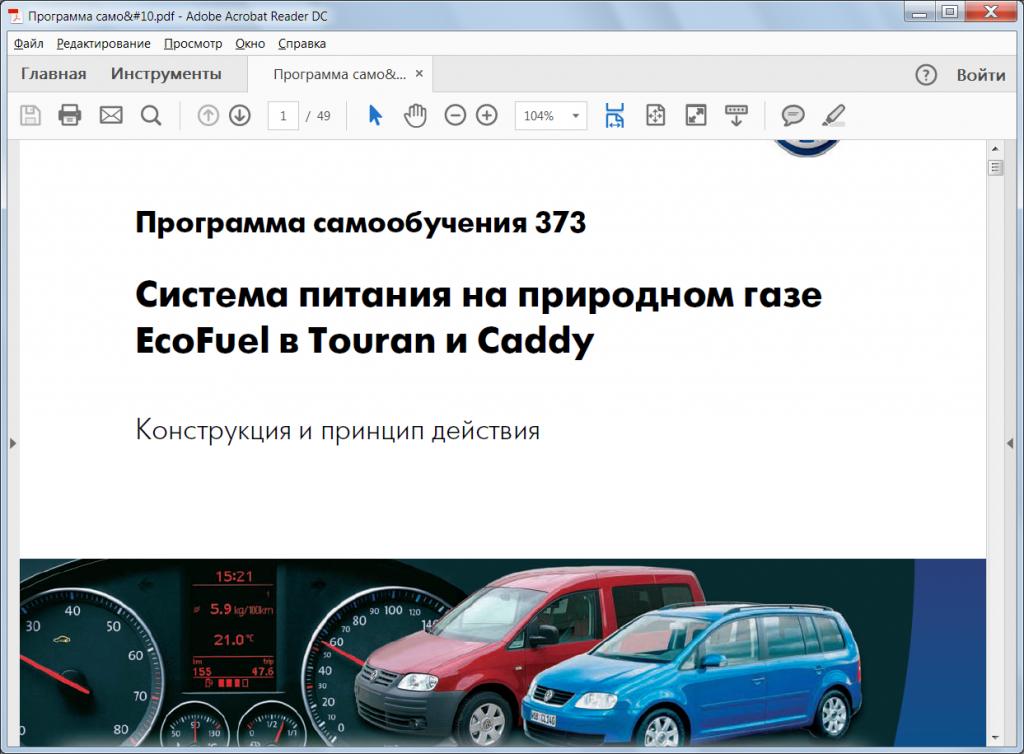1024x754 pixels.
Task: Fit one full page icon
Action: click(x=655, y=116)
